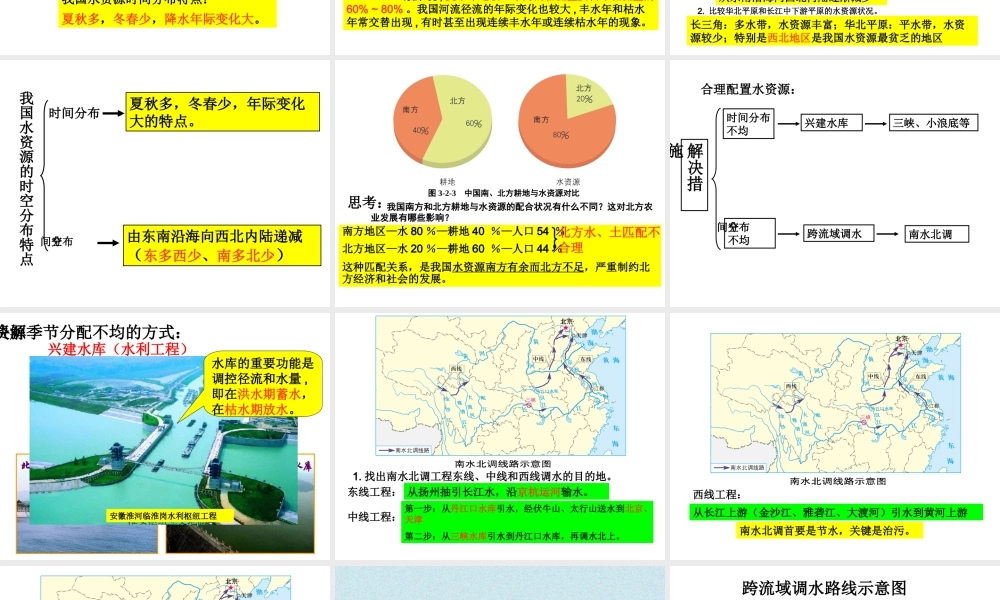Click the underlined text '水资源南方有余而北方不足'
1000x600 pixels.
pos(518,267)
